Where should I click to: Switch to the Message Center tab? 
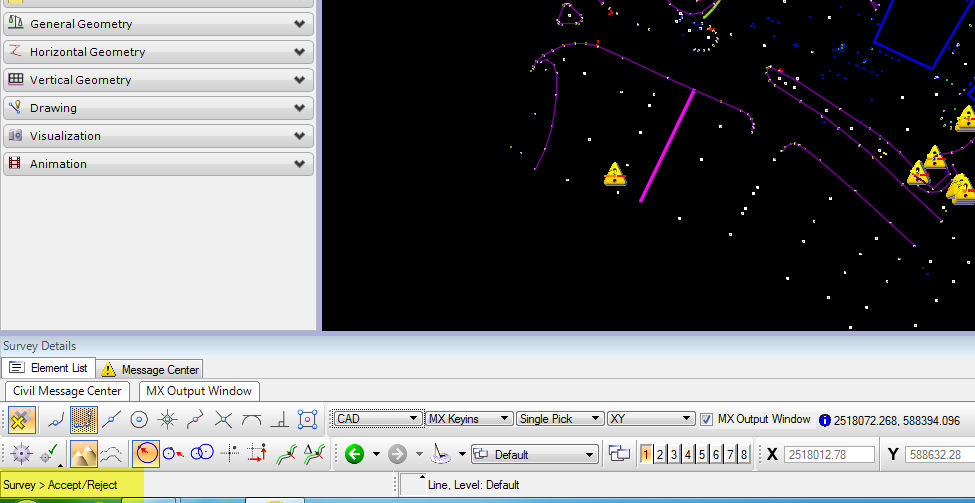pos(150,369)
